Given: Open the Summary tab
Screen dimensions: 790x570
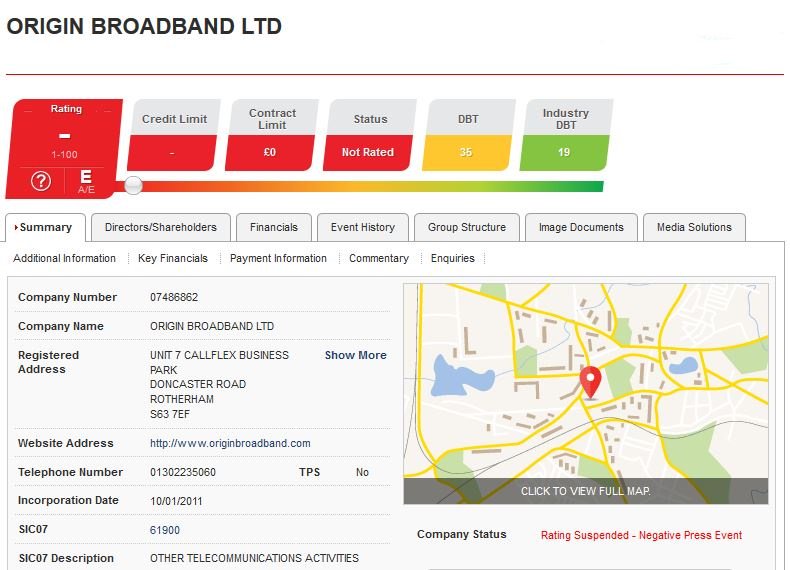Looking at the screenshot, I should click(x=45, y=227).
